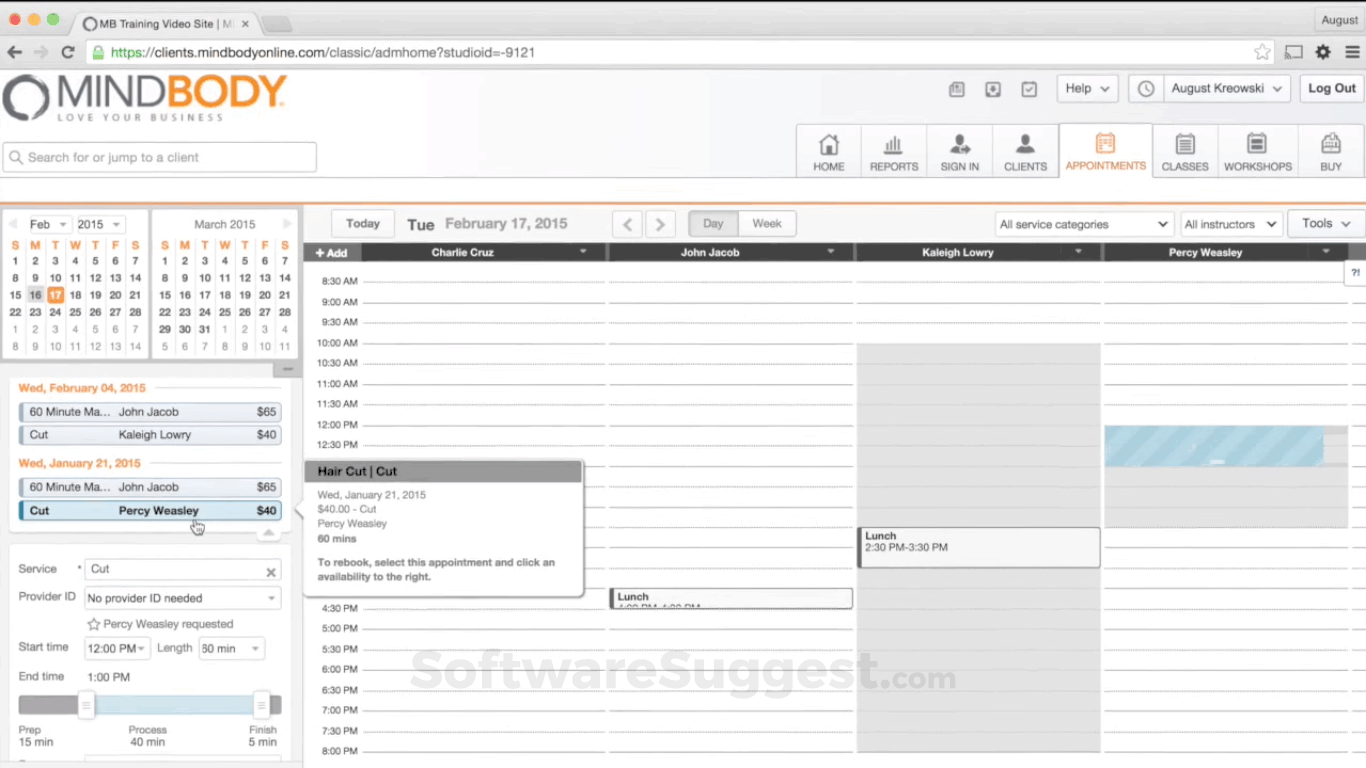Image resolution: width=1366 pixels, height=768 pixels.
Task: Open the Classes section icon
Action: coord(1185,144)
